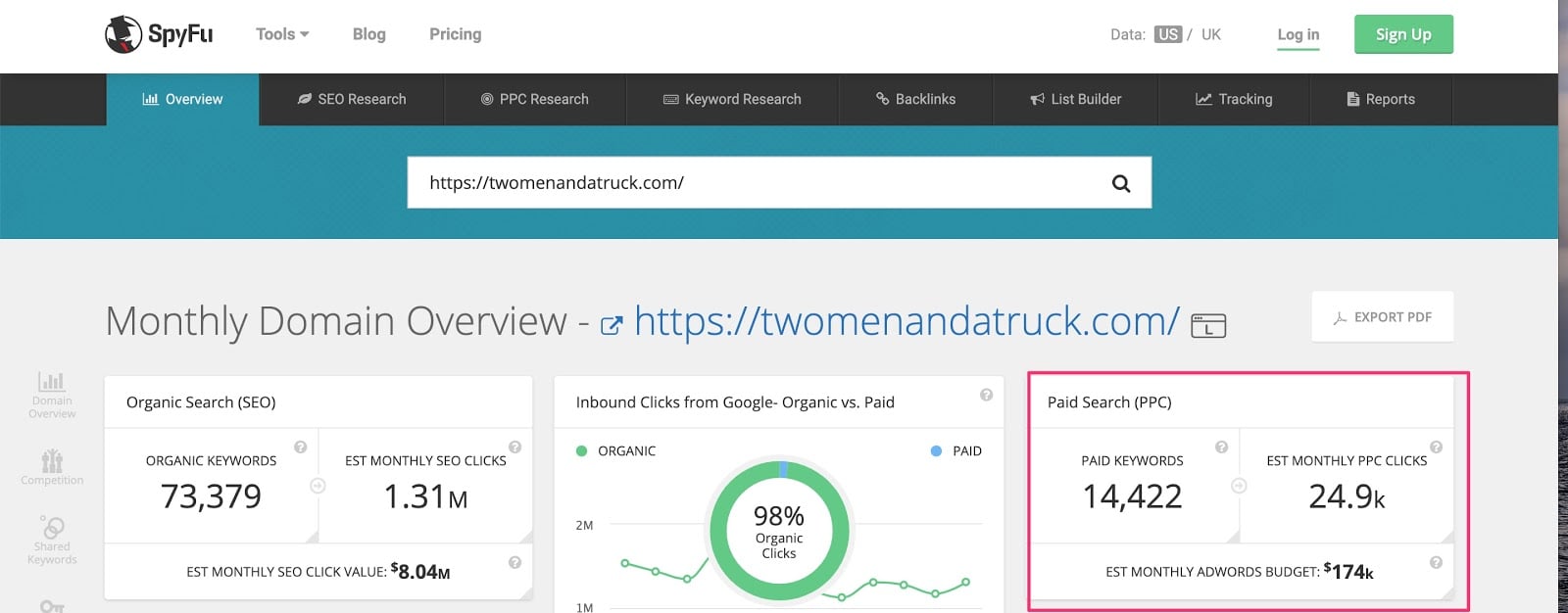Image resolution: width=1568 pixels, height=613 pixels.
Task: Expand corner of Organic Keywords tile
Action: tap(312, 536)
